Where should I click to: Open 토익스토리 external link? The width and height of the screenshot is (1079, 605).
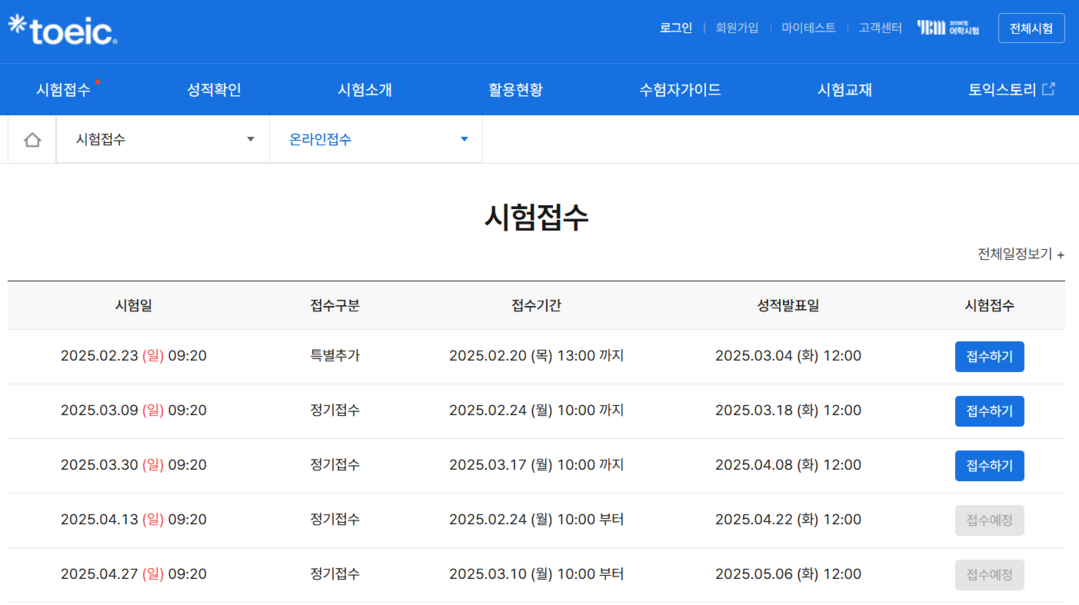coord(1011,89)
